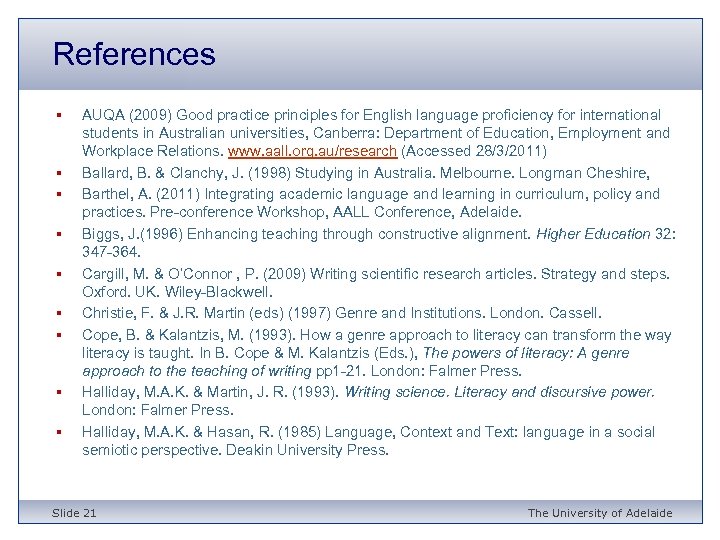The width and height of the screenshot is (720, 540).
Task: Click The University of Adelaide footer text
Action: pos(600,513)
